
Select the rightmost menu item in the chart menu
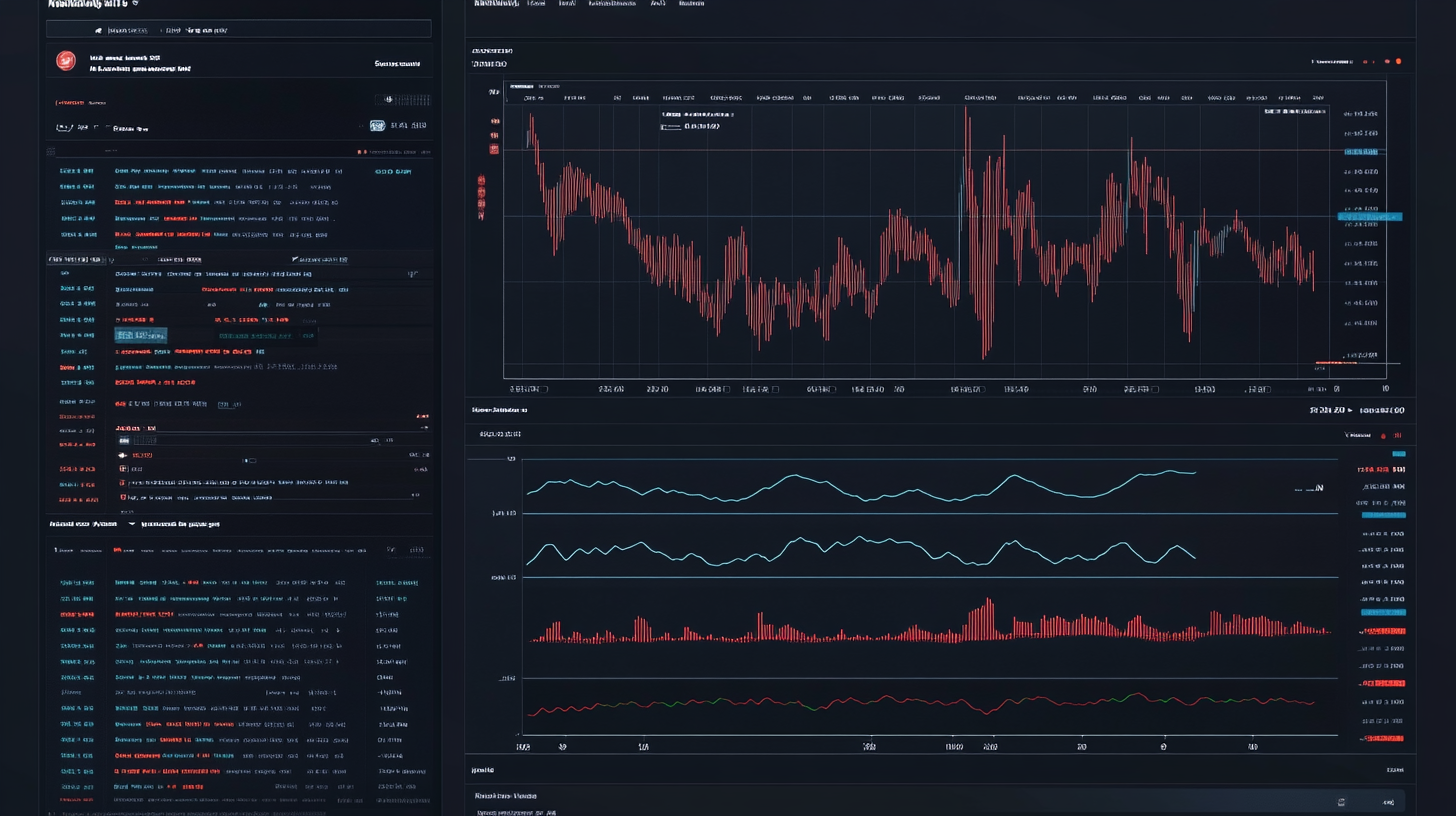coord(691,3)
